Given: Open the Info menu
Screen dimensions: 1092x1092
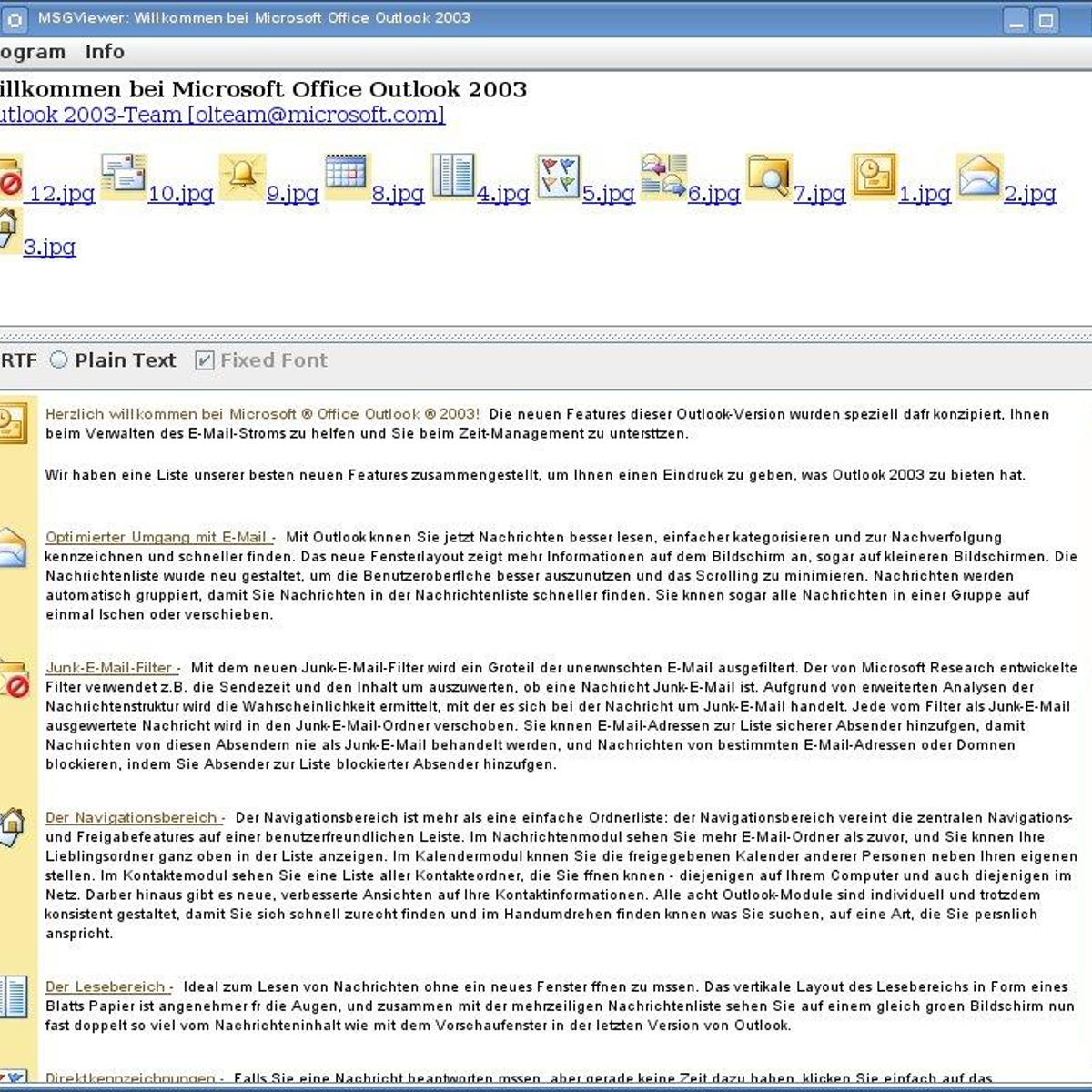Looking at the screenshot, I should pyautogui.click(x=105, y=52).
